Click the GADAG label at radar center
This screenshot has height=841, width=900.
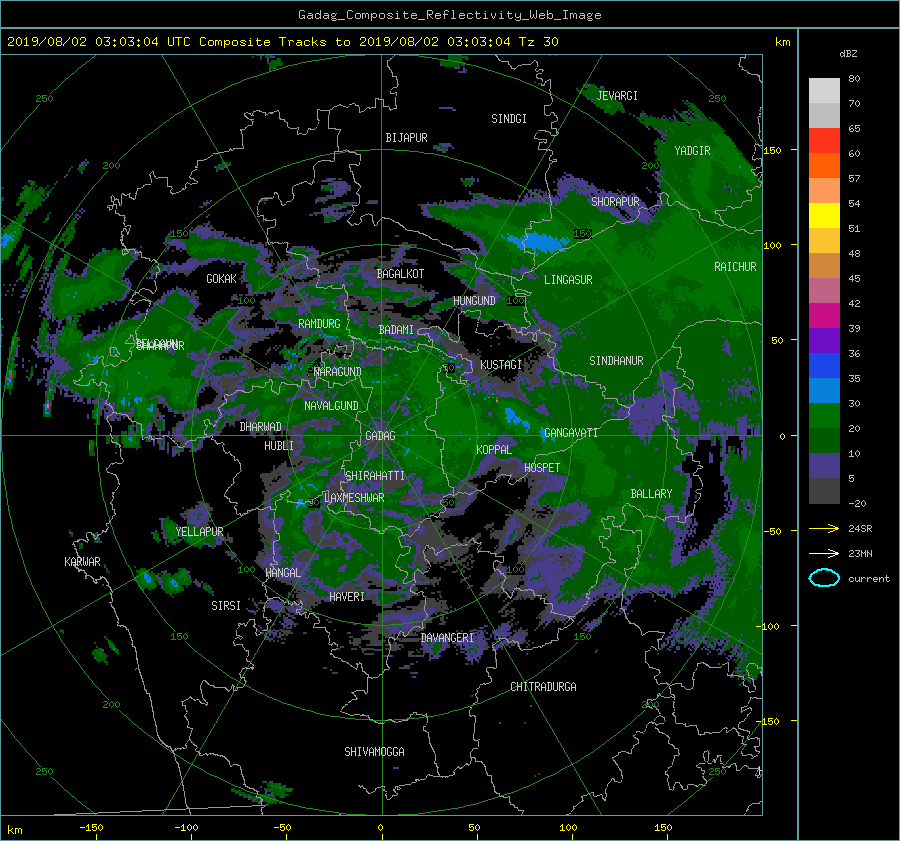[380, 436]
